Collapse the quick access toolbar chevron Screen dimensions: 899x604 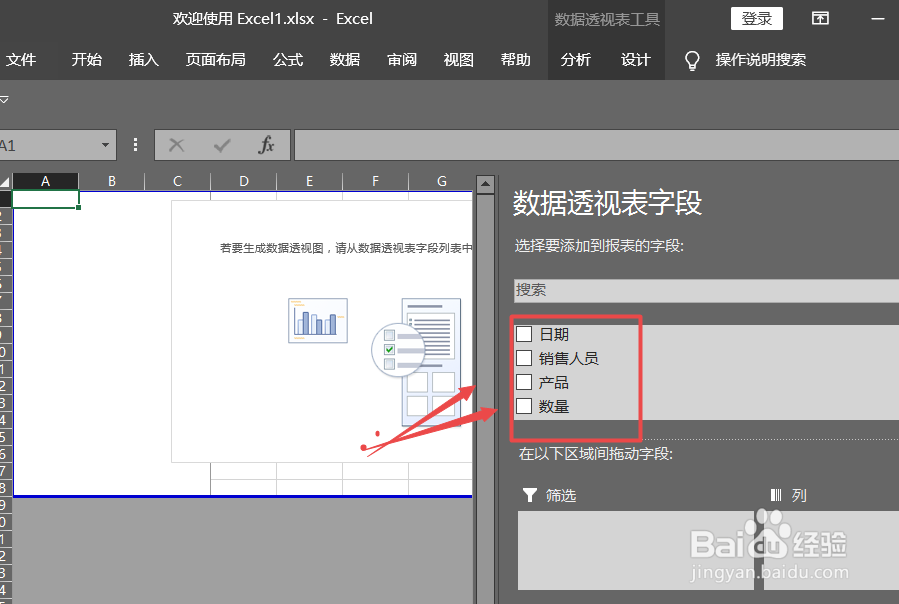tap(7, 100)
